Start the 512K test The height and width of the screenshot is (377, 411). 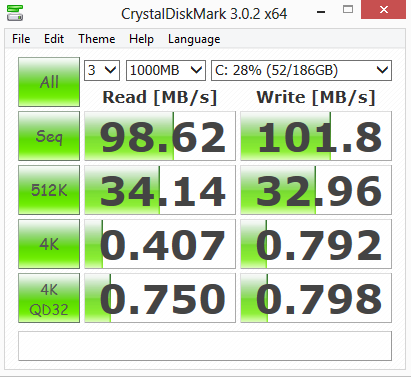49,190
